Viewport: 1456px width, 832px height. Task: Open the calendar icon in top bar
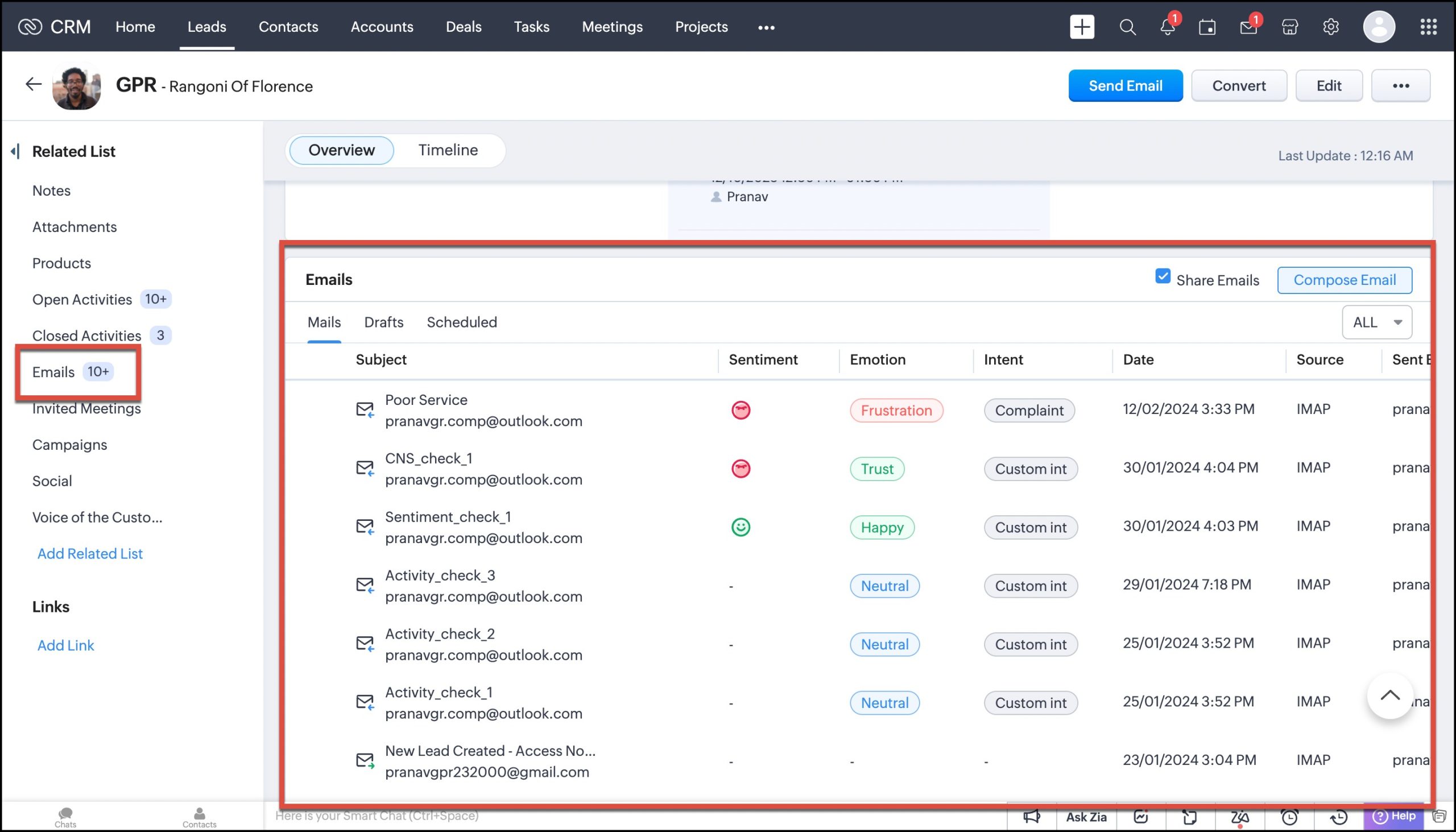pyautogui.click(x=1207, y=27)
